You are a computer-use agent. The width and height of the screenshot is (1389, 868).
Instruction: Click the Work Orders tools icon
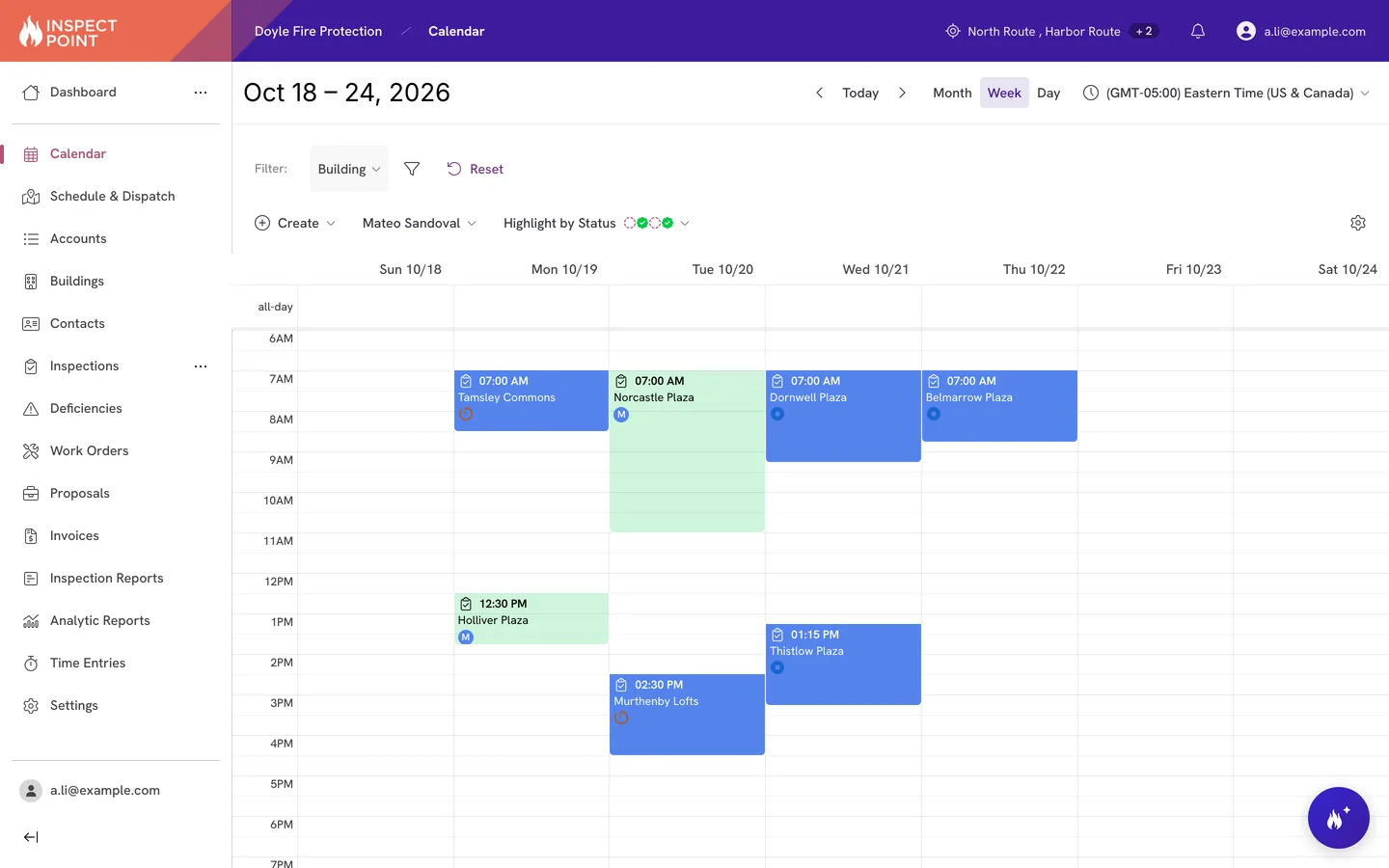point(31,451)
